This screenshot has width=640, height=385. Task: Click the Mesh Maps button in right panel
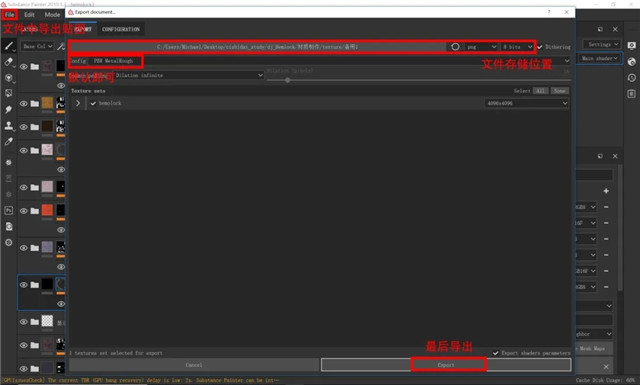coord(593,348)
